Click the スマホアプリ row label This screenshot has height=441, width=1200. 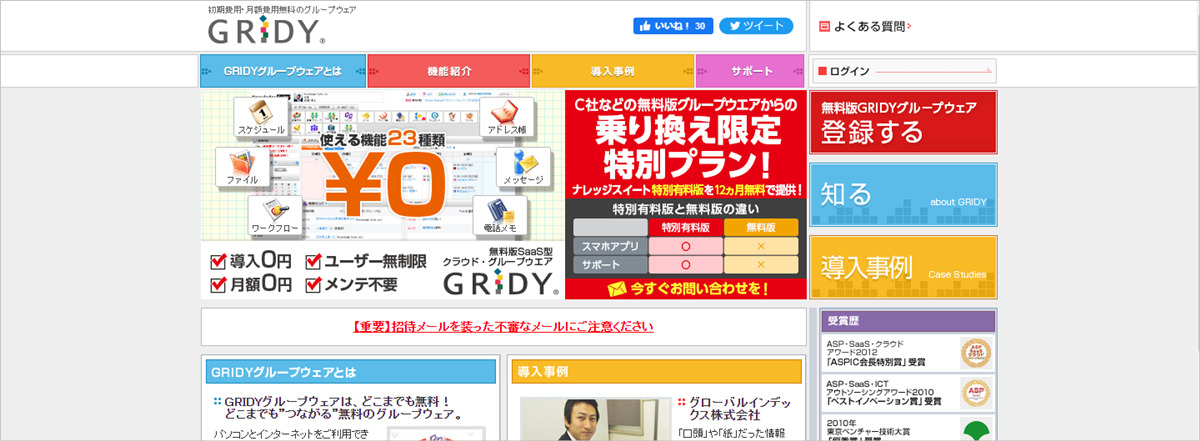609,246
